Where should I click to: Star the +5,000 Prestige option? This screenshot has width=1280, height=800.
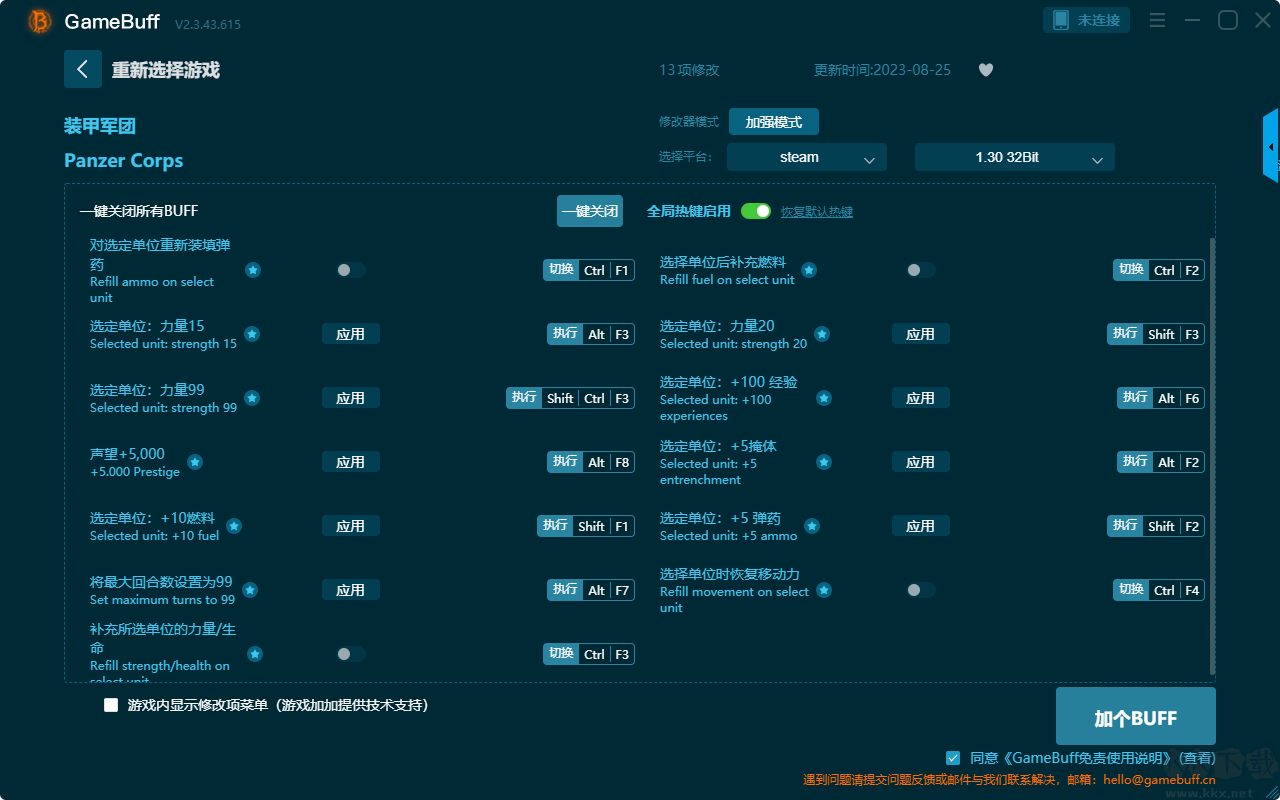195,462
